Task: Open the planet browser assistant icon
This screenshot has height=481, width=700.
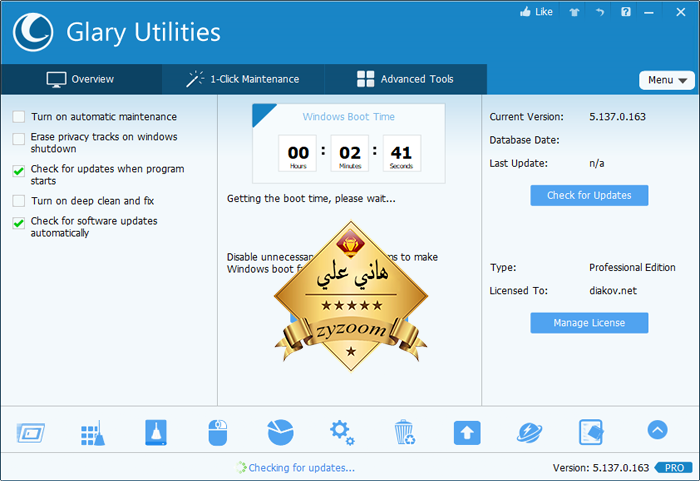Action: click(529, 433)
